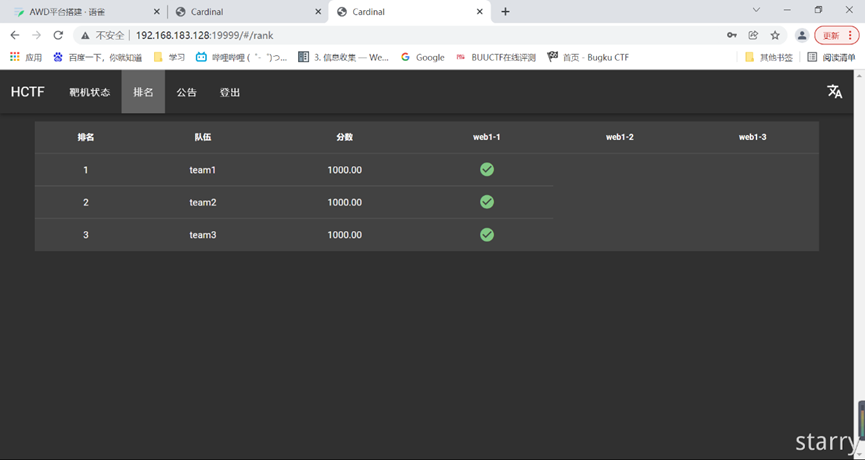Click the 更新 update button in Chrome
This screenshot has width=865, height=460.
(x=836, y=35)
